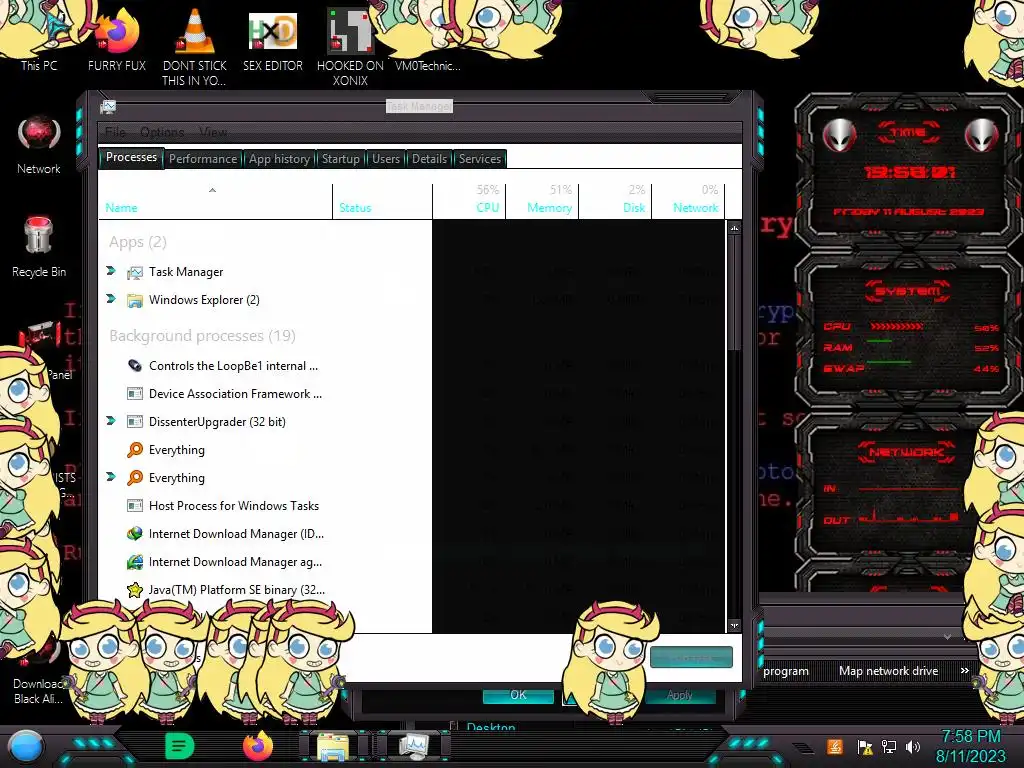The width and height of the screenshot is (1024, 768).
Task: Open the Recycle Bin desktop icon
Action: pos(39,247)
